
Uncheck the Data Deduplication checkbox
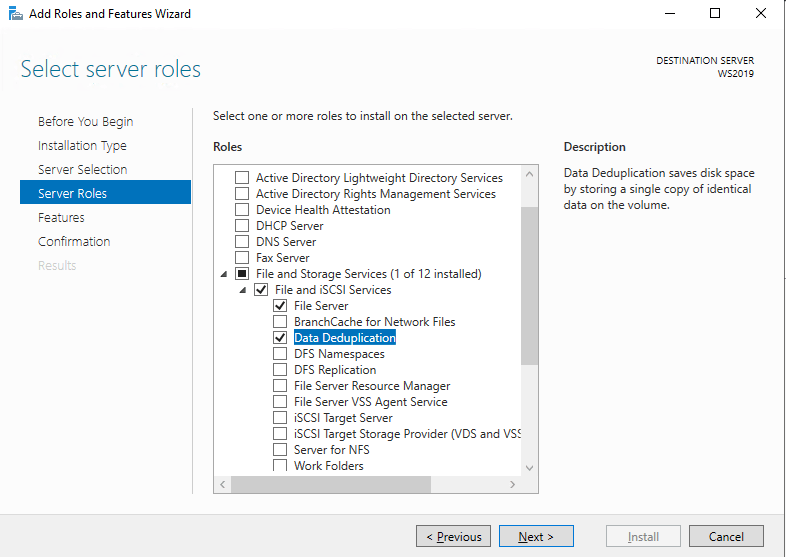pyautogui.click(x=280, y=338)
